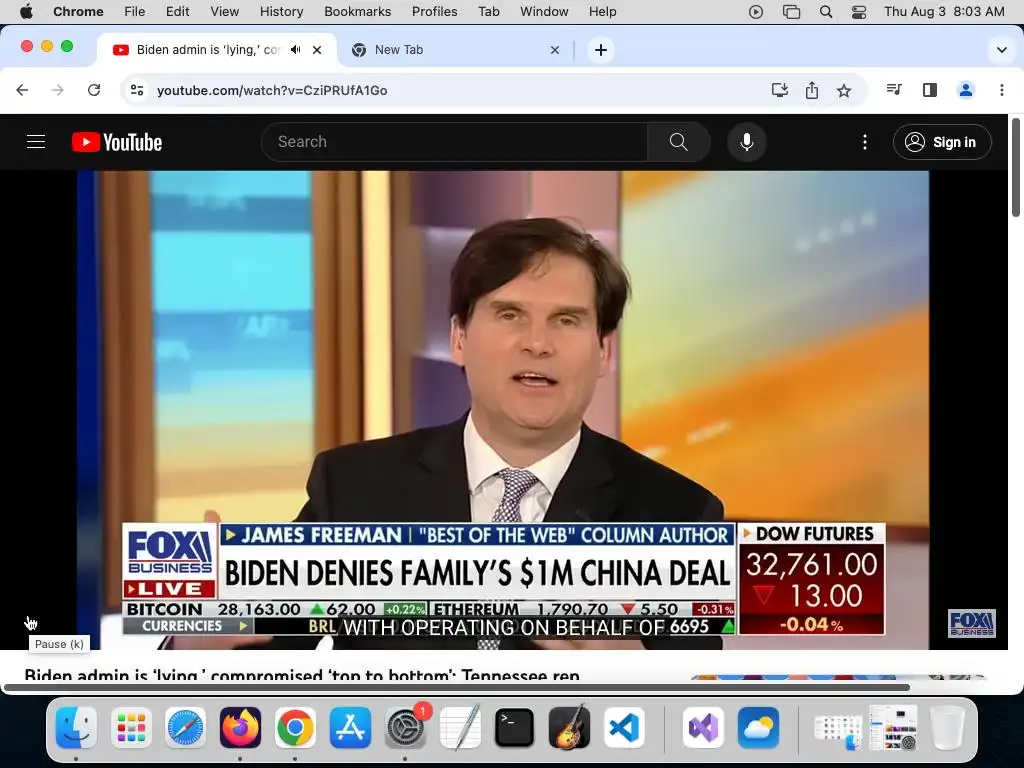Open the Bookmarks menu
Image resolution: width=1024 pixels, height=768 pixels.
pos(357,11)
